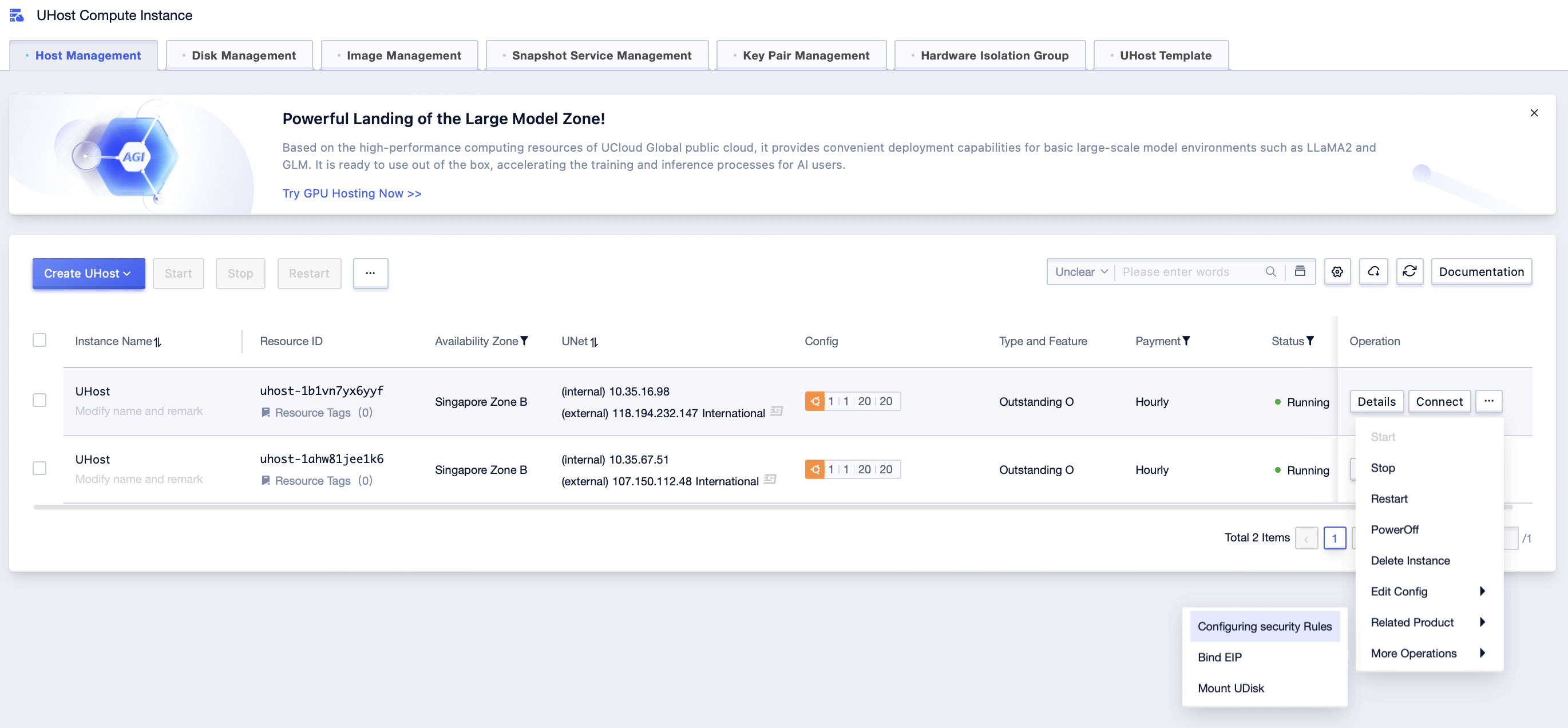Click EIP detail icon next to 118.194.232.147
The width and height of the screenshot is (1568, 728).
click(x=776, y=412)
